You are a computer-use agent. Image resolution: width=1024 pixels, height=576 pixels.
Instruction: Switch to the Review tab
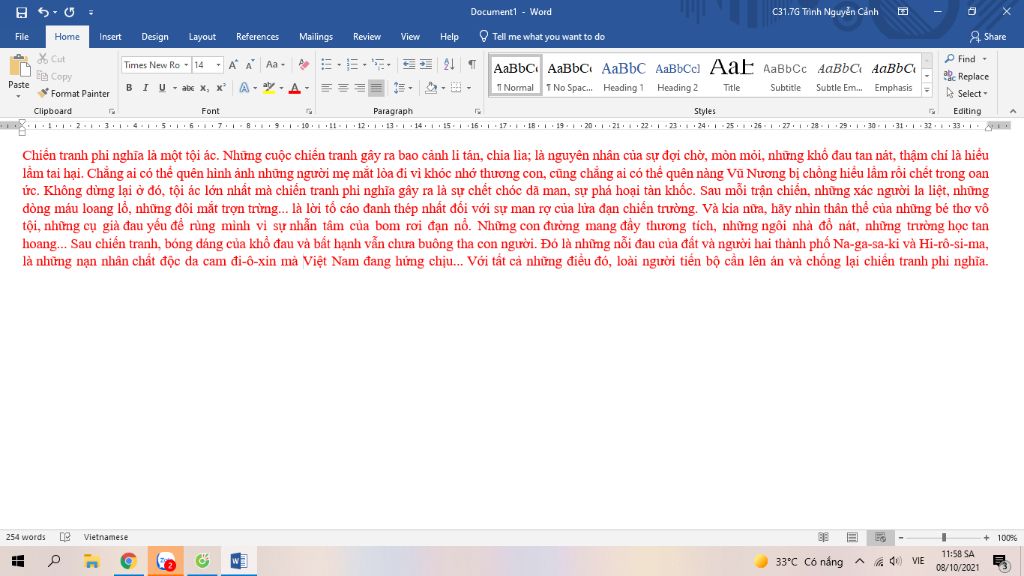click(x=366, y=37)
